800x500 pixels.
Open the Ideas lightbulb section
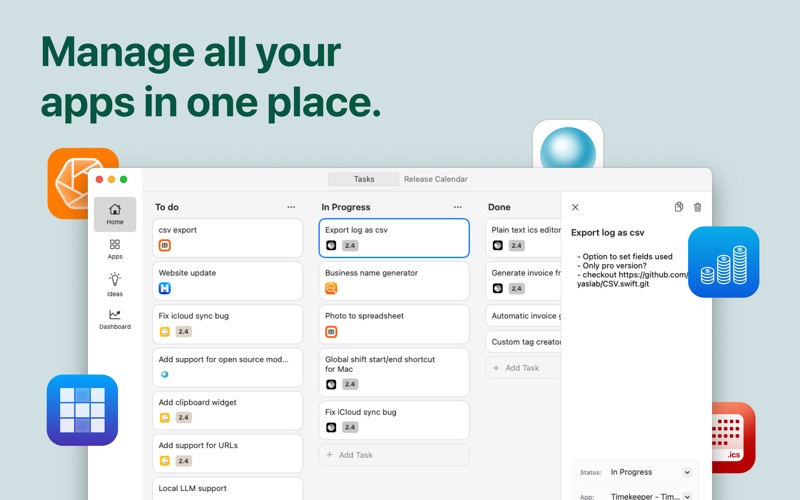(x=115, y=284)
